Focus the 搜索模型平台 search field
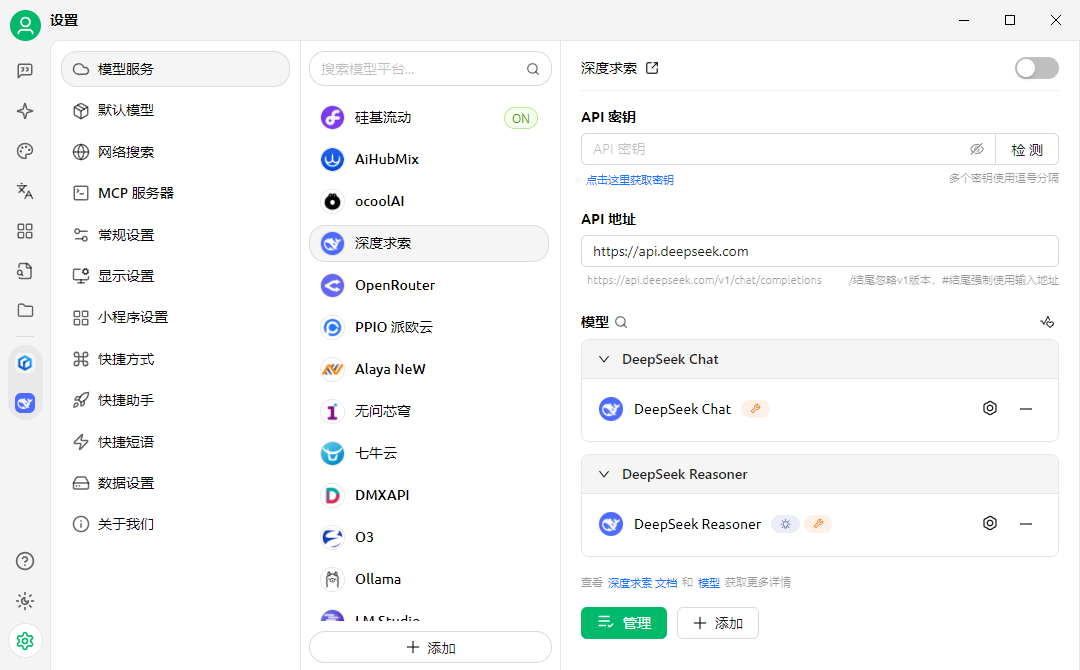 click(430, 69)
